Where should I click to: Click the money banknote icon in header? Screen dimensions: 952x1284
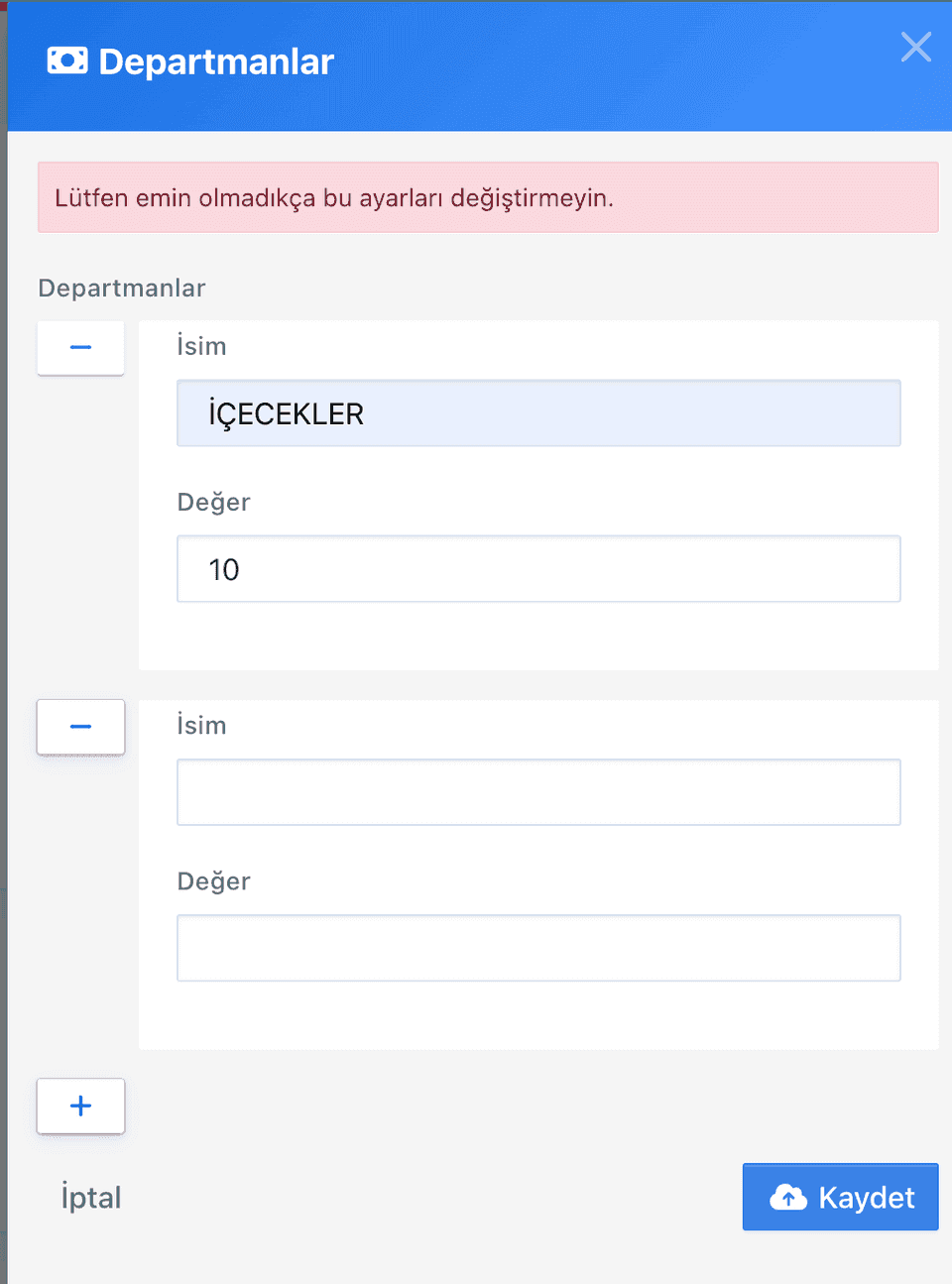[67, 61]
